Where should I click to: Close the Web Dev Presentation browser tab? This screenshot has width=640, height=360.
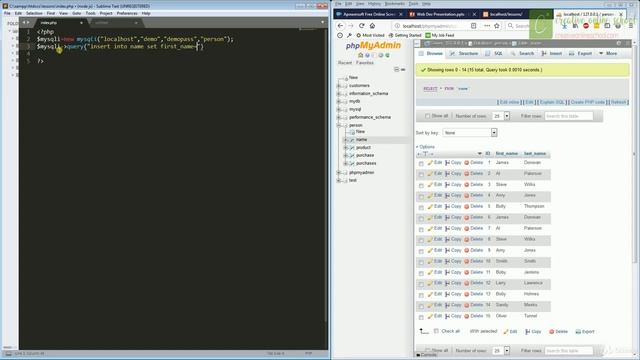(x=474, y=14)
